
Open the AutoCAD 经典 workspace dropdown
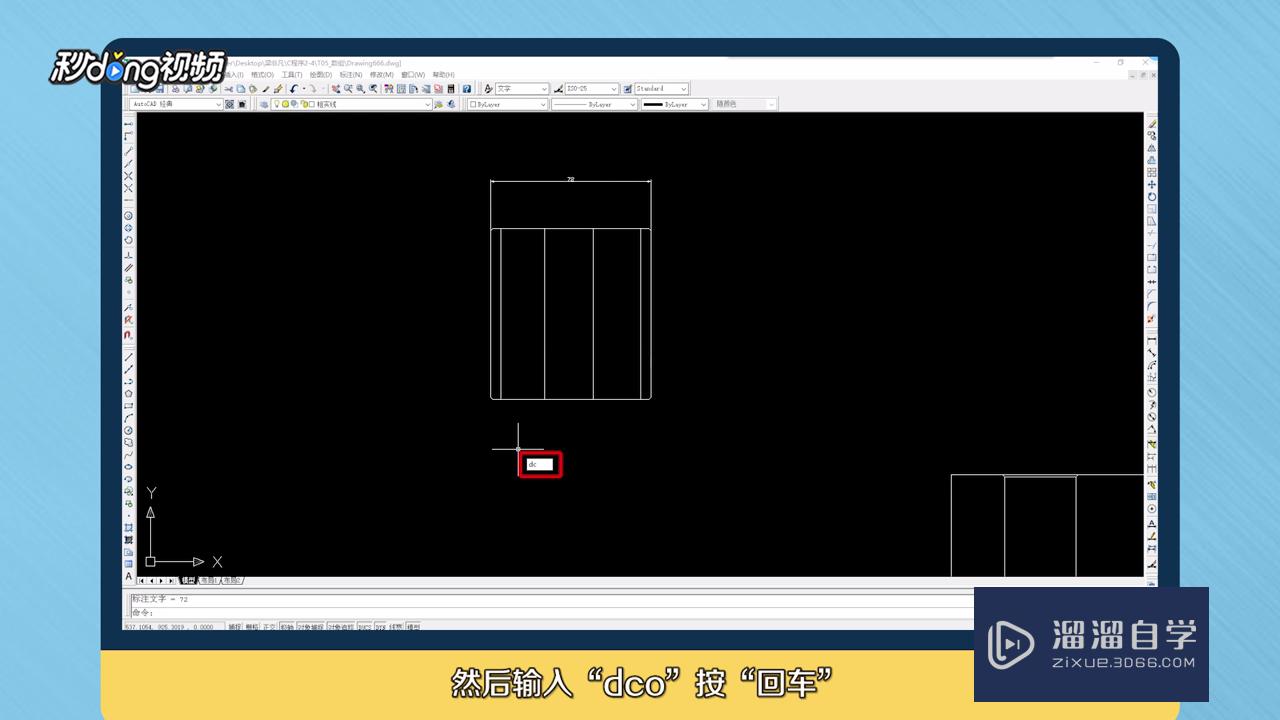(176, 105)
